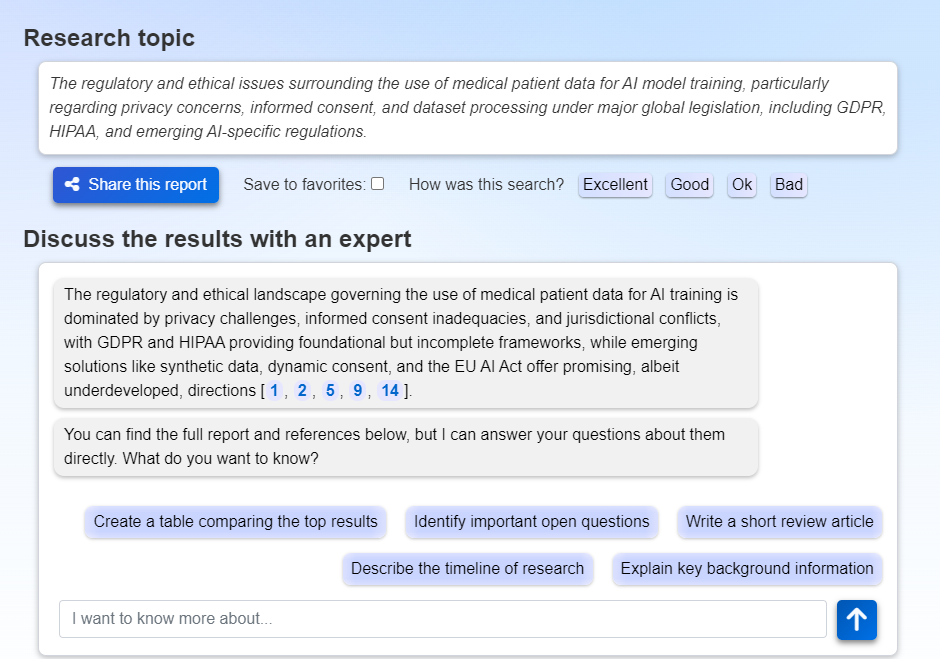Send message with the up arrow button

[x=857, y=619]
